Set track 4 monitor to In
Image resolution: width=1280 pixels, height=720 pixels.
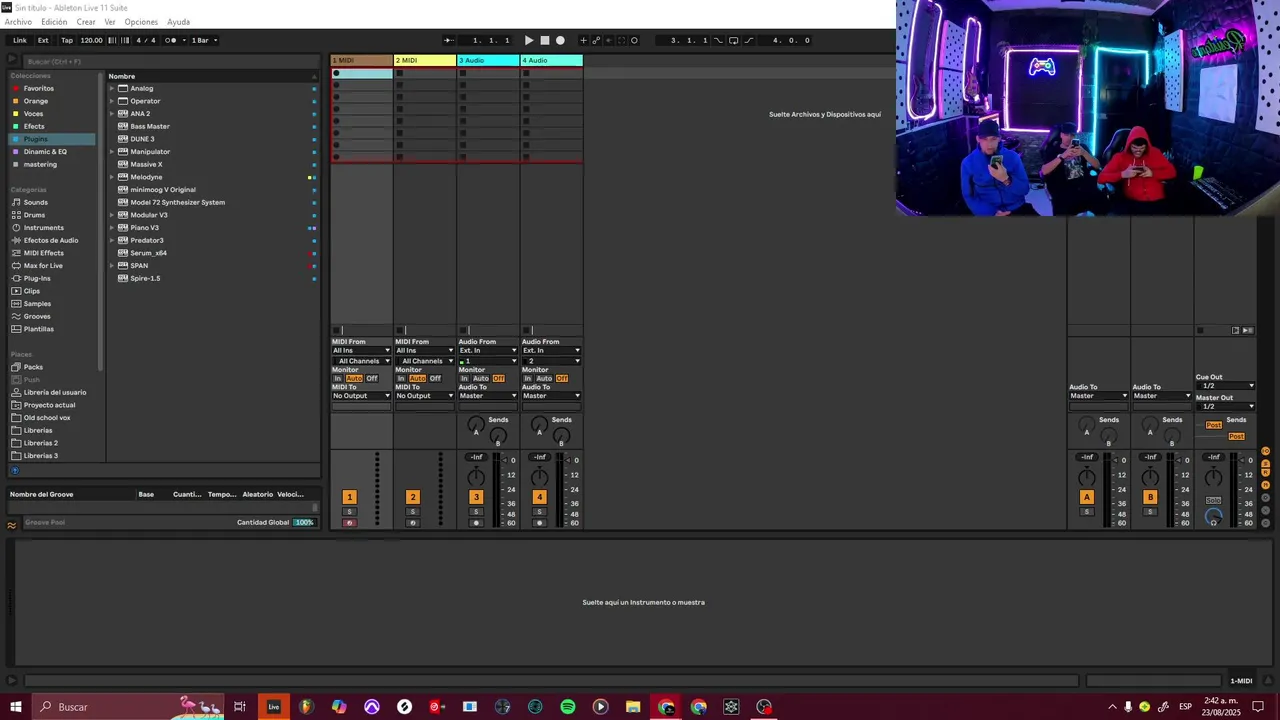click(528, 379)
